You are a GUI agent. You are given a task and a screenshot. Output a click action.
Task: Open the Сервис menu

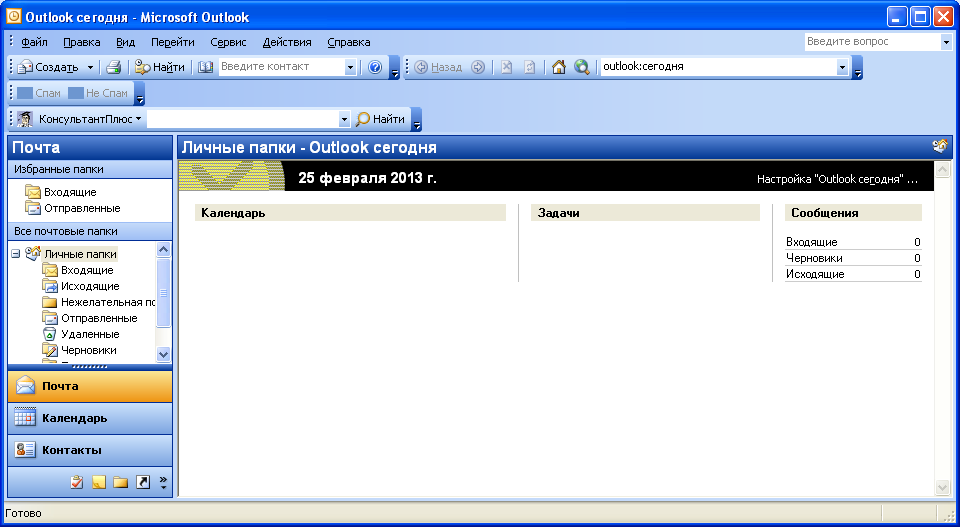(x=228, y=42)
